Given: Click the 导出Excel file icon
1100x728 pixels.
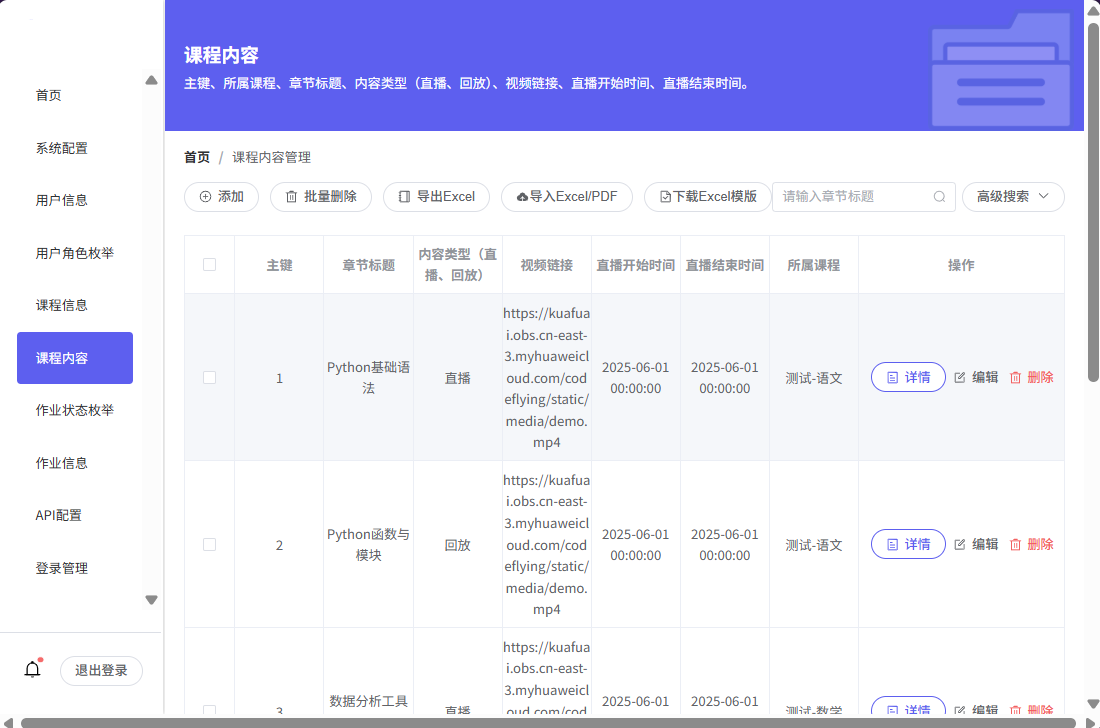Looking at the screenshot, I should pyautogui.click(x=404, y=197).
